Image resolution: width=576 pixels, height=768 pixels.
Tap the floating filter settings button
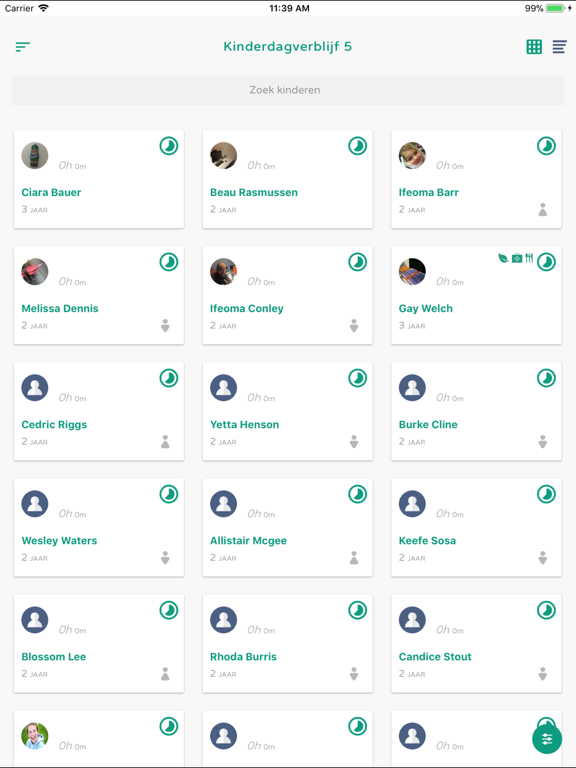click(x=547, y=739)
